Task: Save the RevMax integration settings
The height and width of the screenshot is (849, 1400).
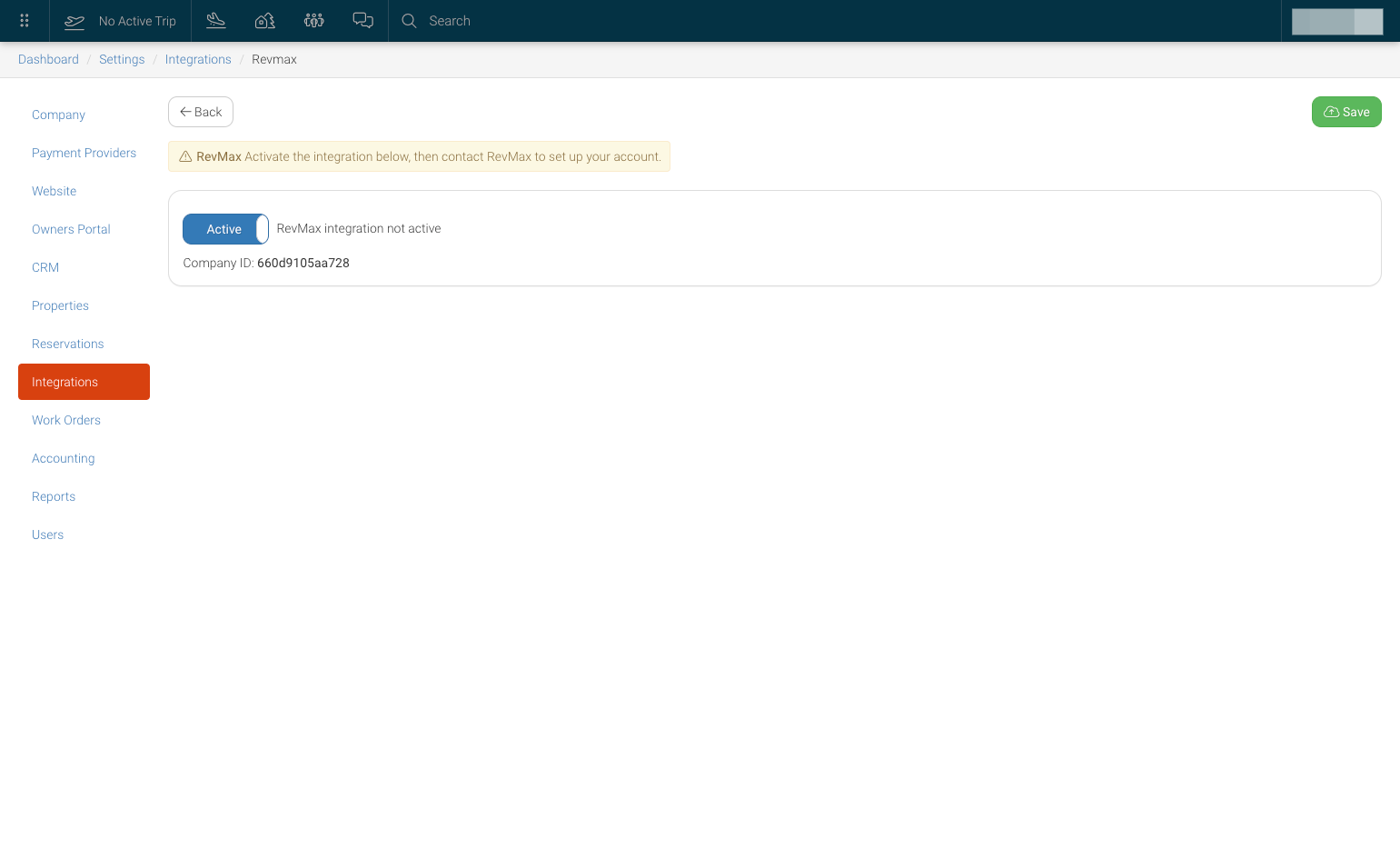Action: (x=1346, y=112)
